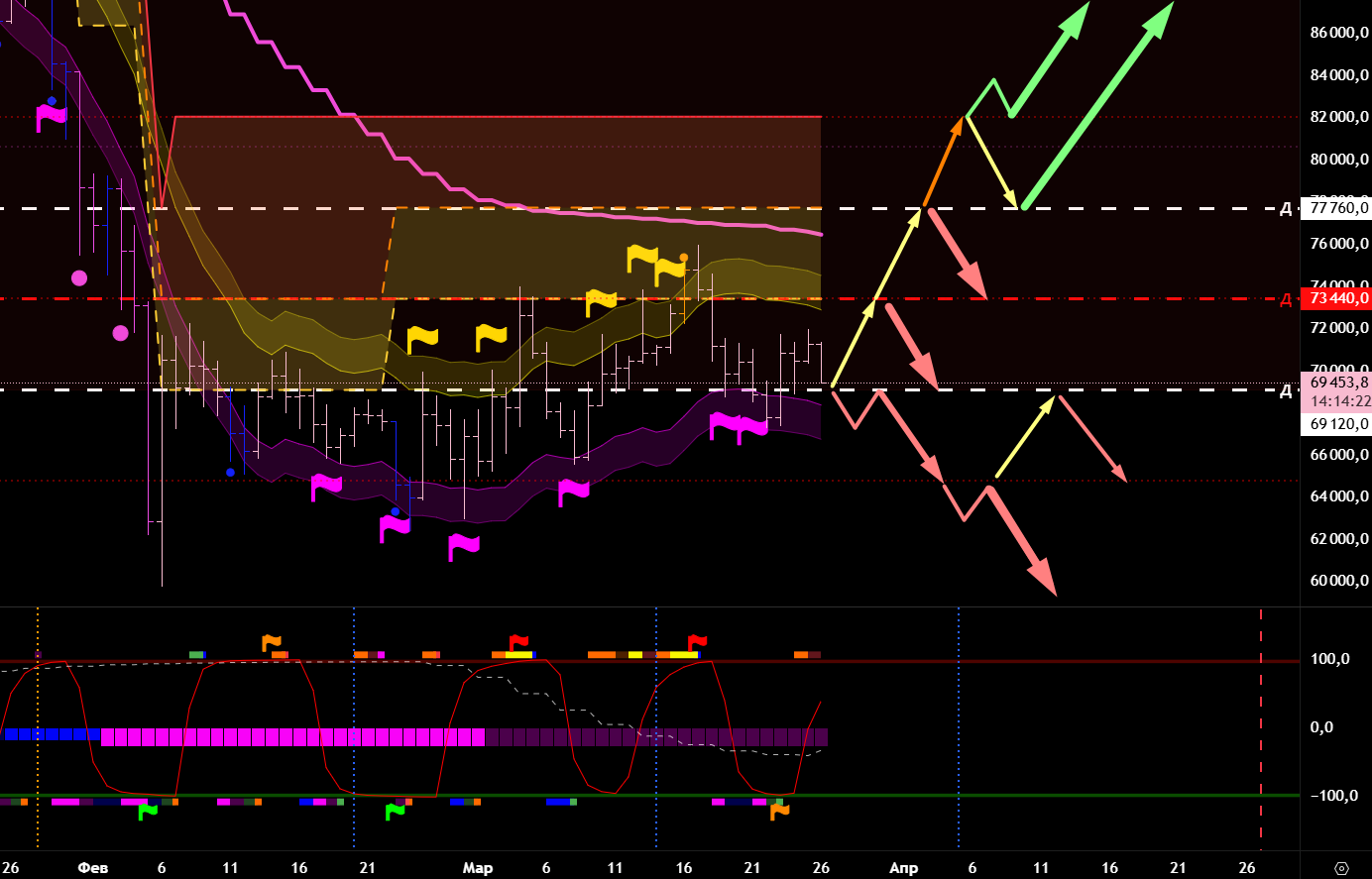Click the orange flag above the oscillator

(x=271, y=643)
